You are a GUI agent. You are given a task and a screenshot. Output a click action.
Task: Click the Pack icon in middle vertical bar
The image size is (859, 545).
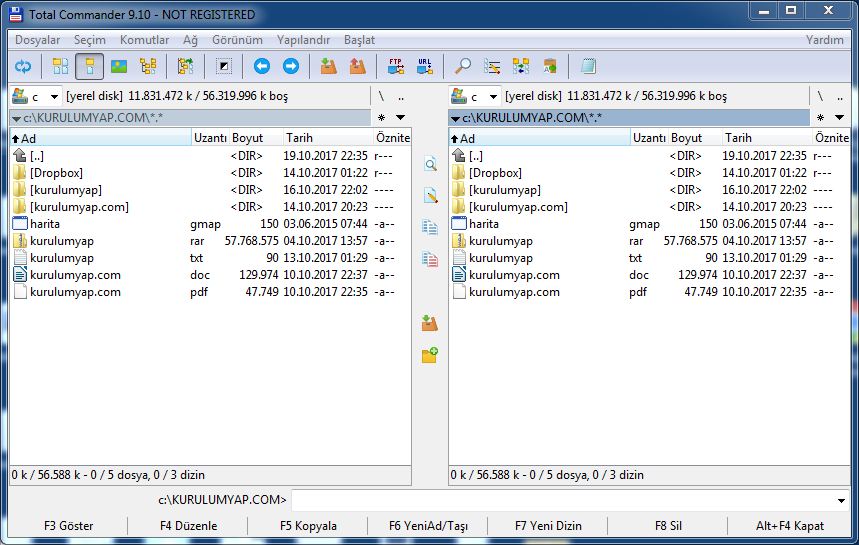pos(430,323)
